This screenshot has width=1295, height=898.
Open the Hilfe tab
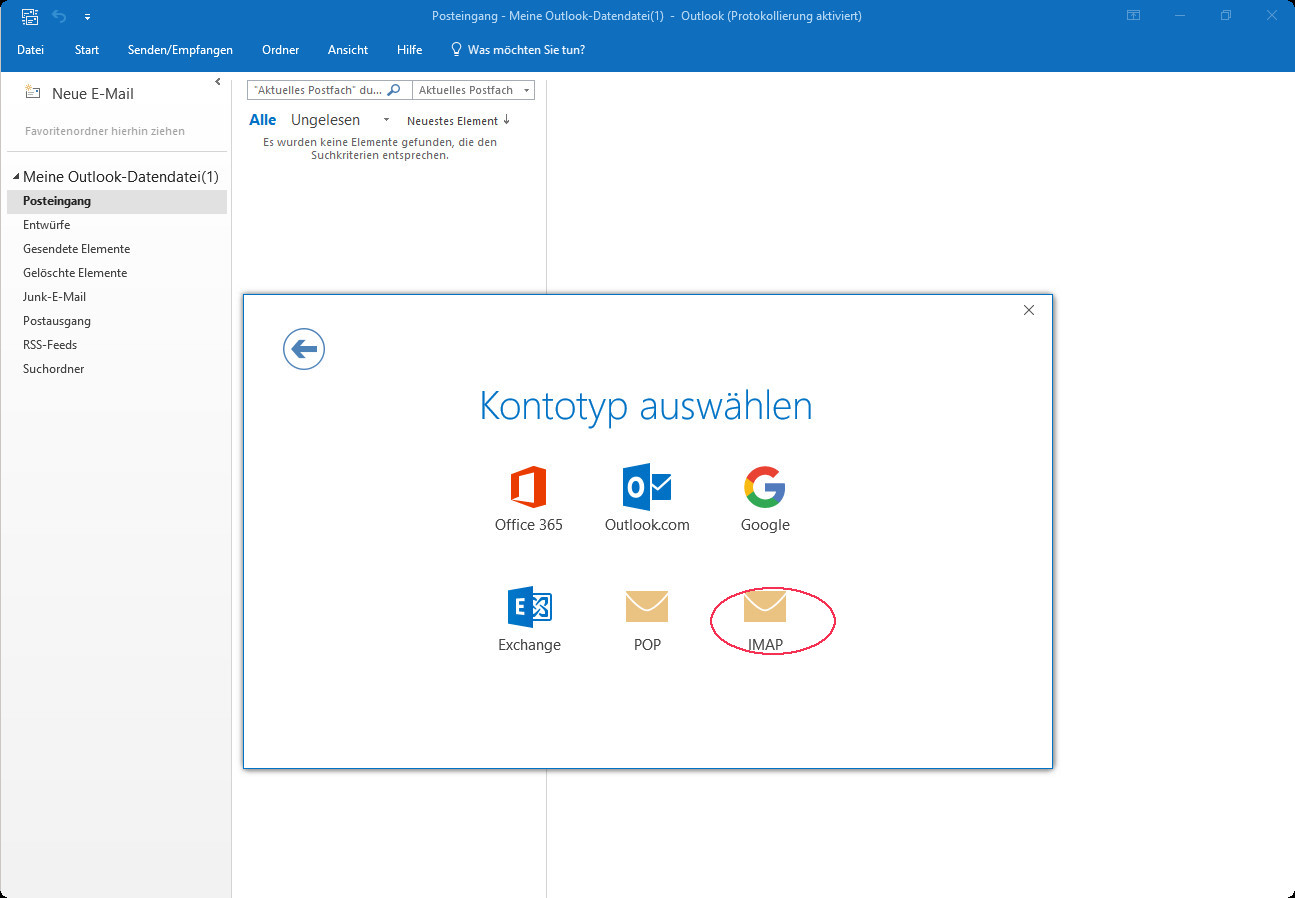pos(409,50)
